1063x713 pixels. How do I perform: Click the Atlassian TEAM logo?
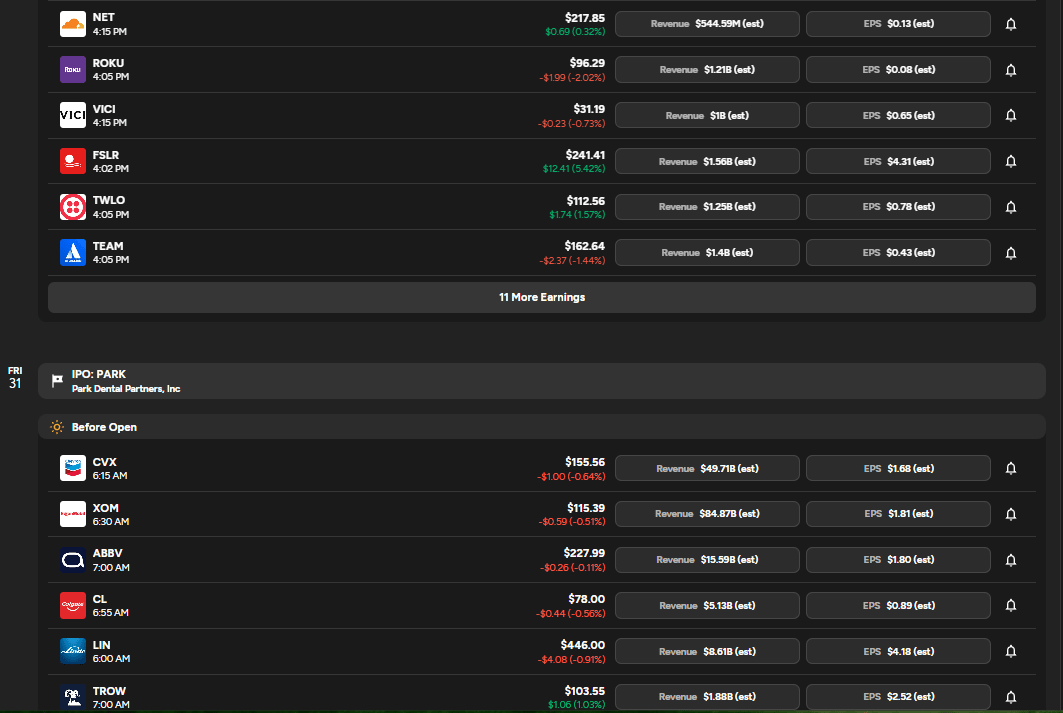pos(73,253)
